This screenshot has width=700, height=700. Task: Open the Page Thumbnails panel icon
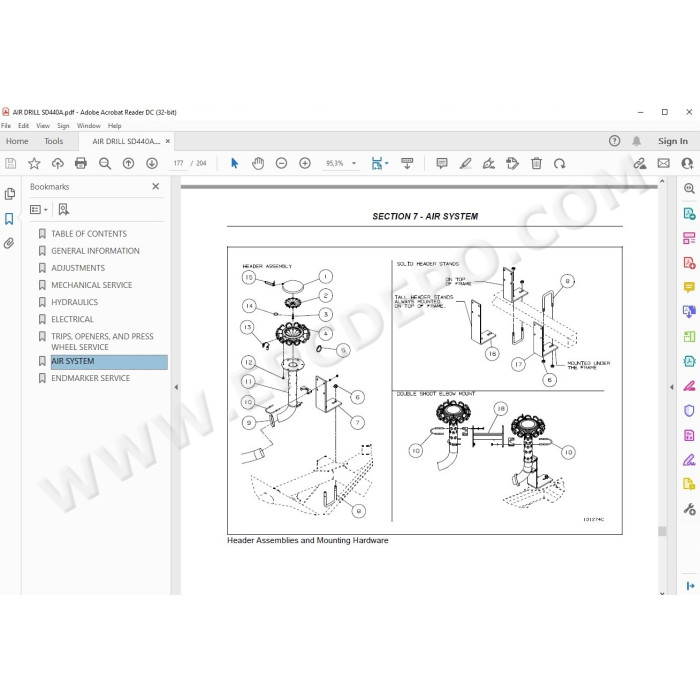[9, 194]
